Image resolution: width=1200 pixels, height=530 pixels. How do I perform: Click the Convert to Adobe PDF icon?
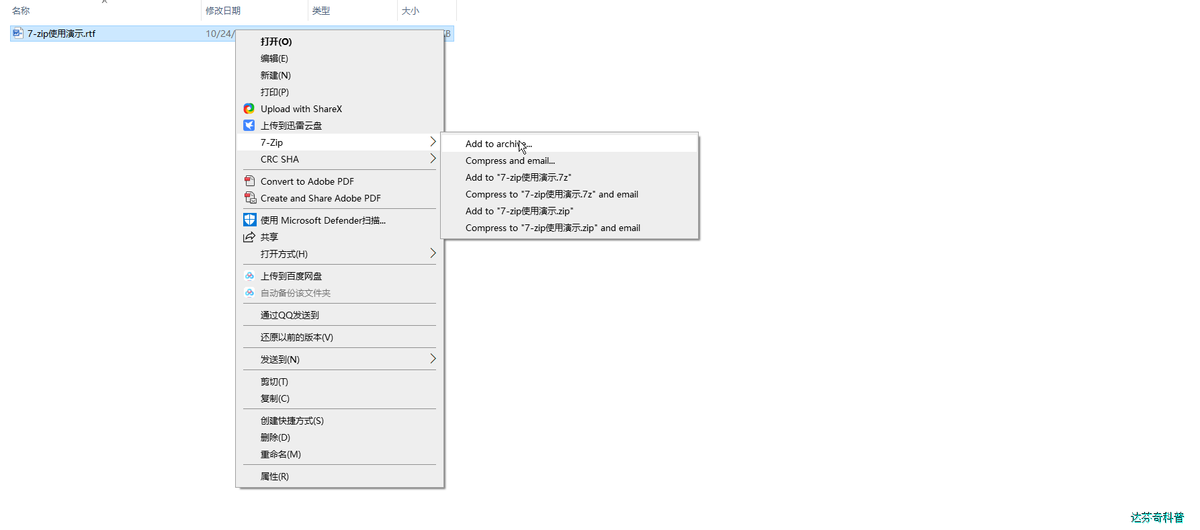(250, 181)
